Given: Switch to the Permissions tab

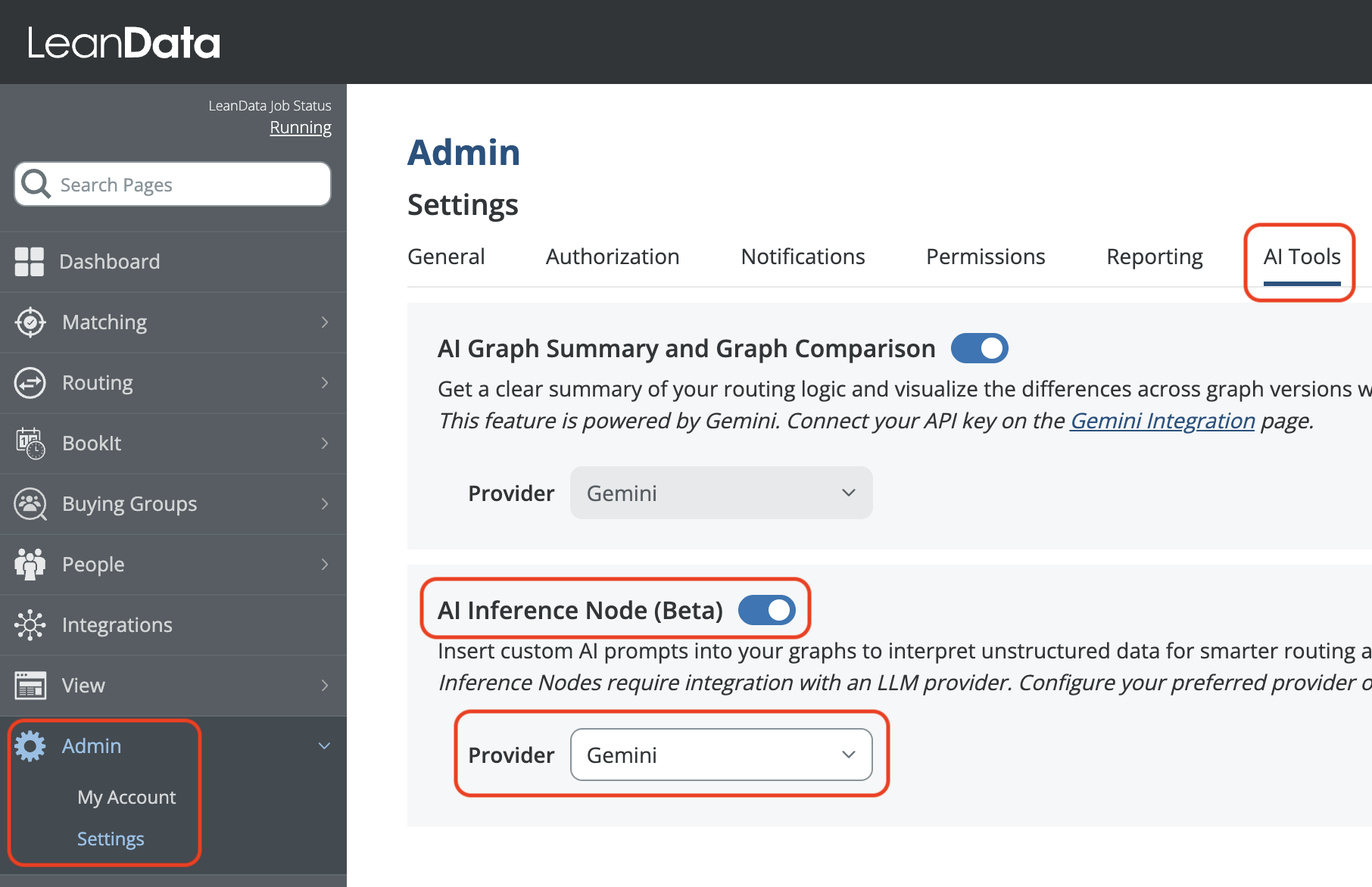Looking at the screenshot, I should (985, 257).
